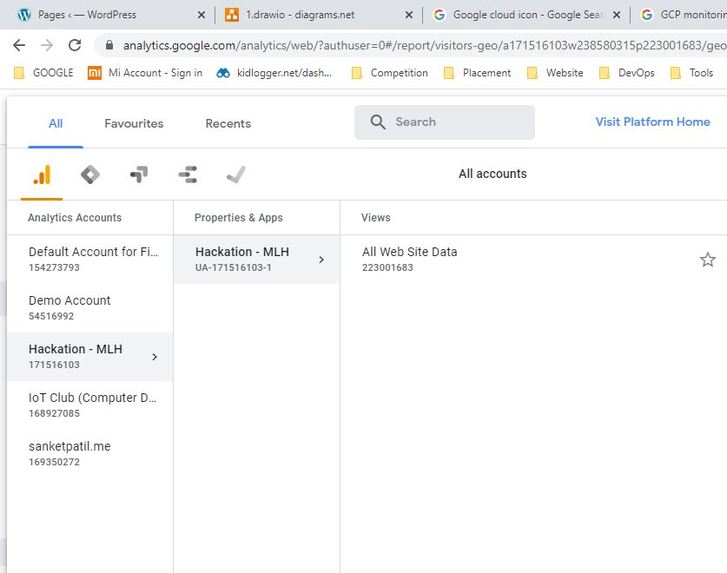Switch to the Recents tab
This screenshot has width=727, height=573.
(228, 124)
